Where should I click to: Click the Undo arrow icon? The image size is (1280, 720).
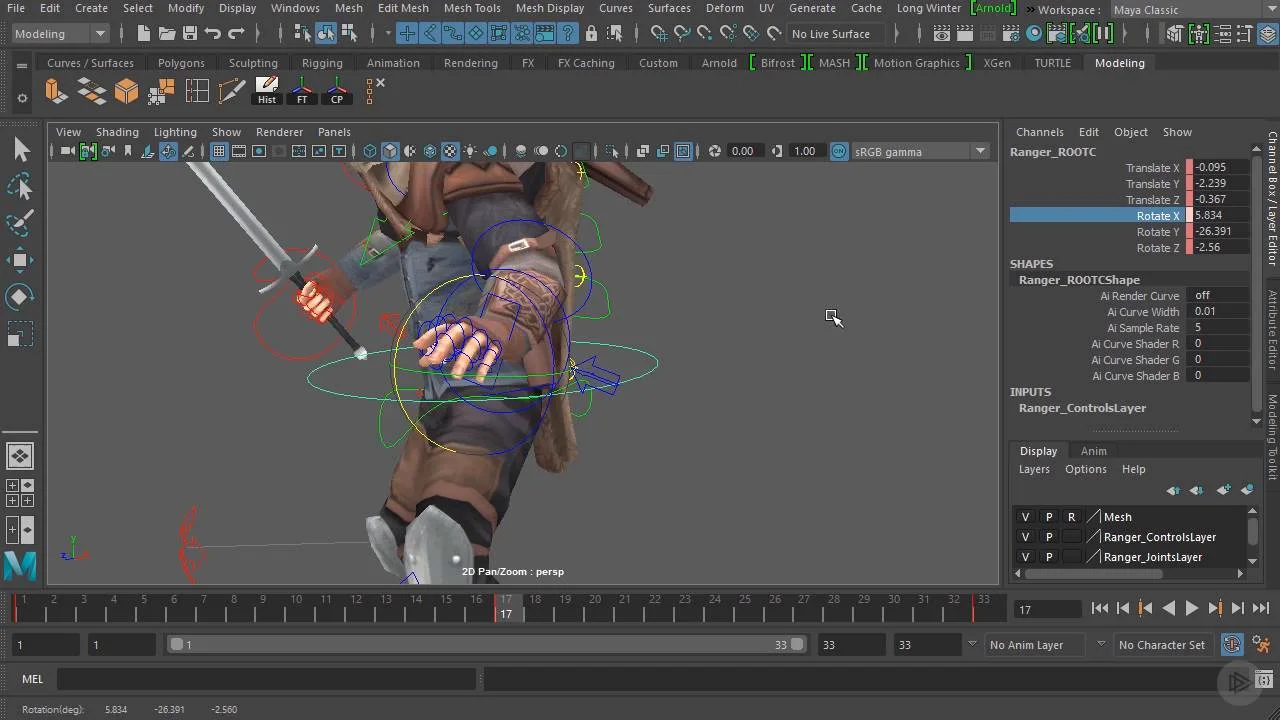[213, 33]
